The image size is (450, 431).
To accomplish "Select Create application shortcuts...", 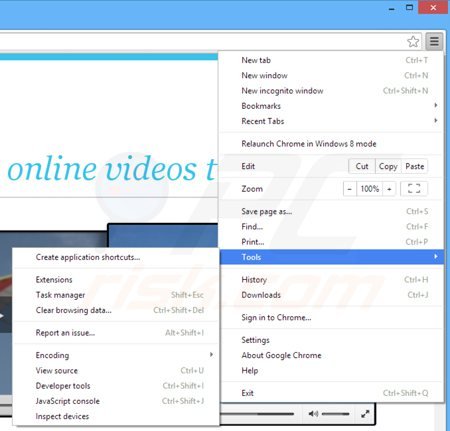I will 116,257.
